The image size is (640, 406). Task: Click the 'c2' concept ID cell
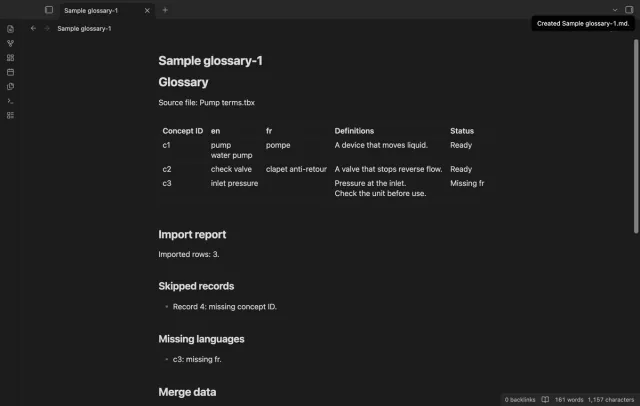167,169
